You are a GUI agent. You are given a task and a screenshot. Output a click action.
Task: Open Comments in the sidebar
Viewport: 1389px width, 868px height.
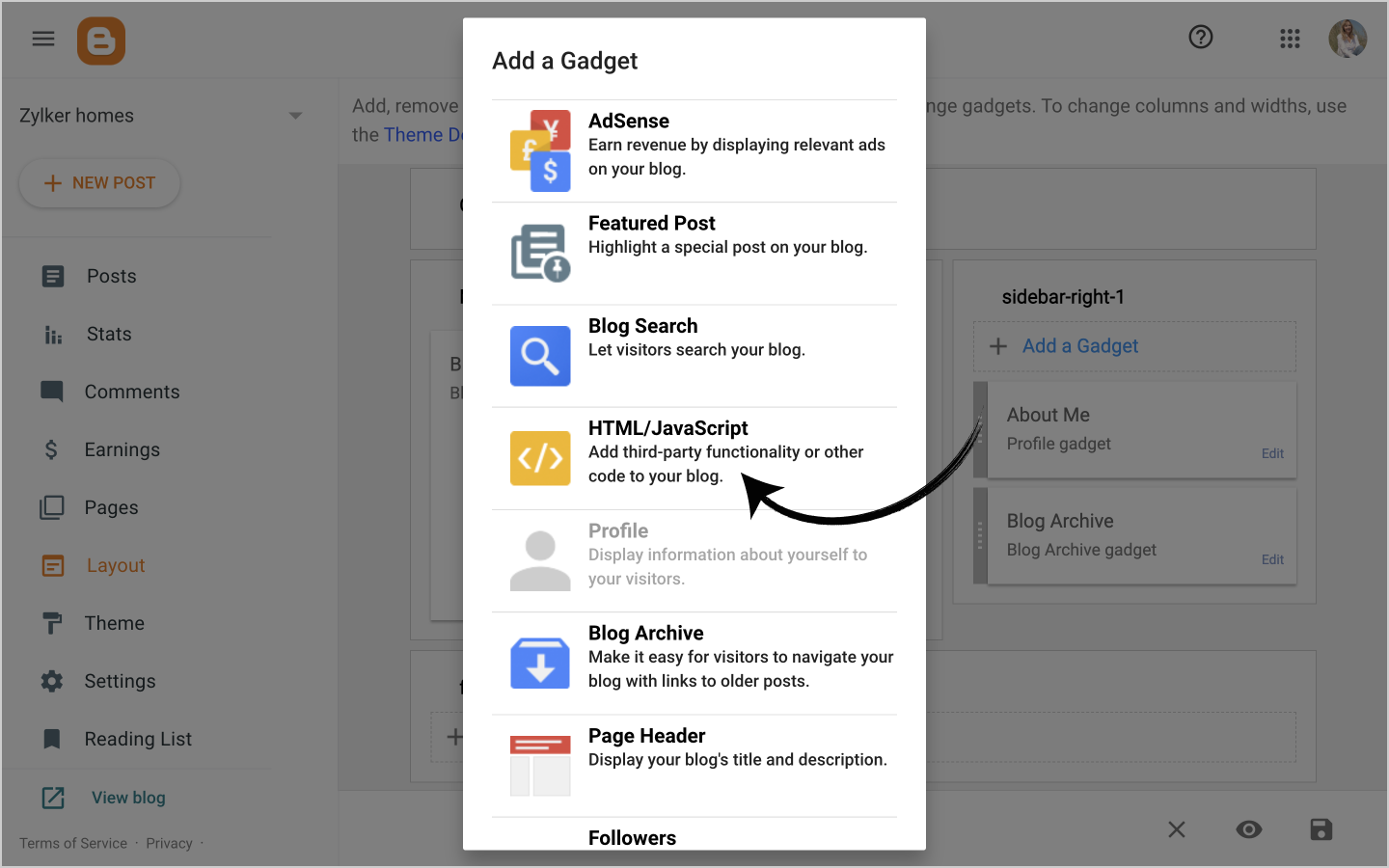pos(132,392)
